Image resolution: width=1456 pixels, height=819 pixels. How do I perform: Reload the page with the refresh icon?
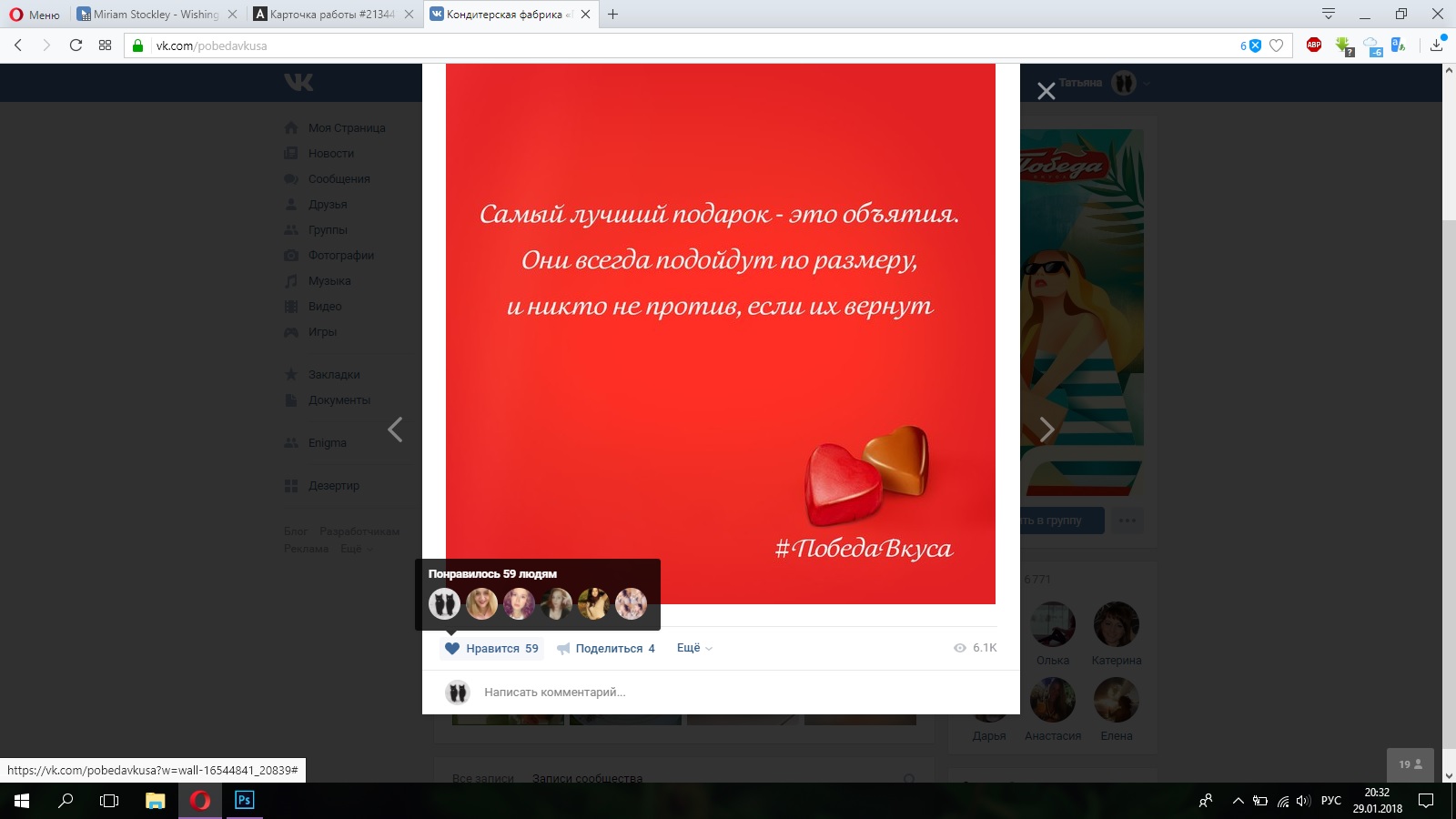point(76,45)
